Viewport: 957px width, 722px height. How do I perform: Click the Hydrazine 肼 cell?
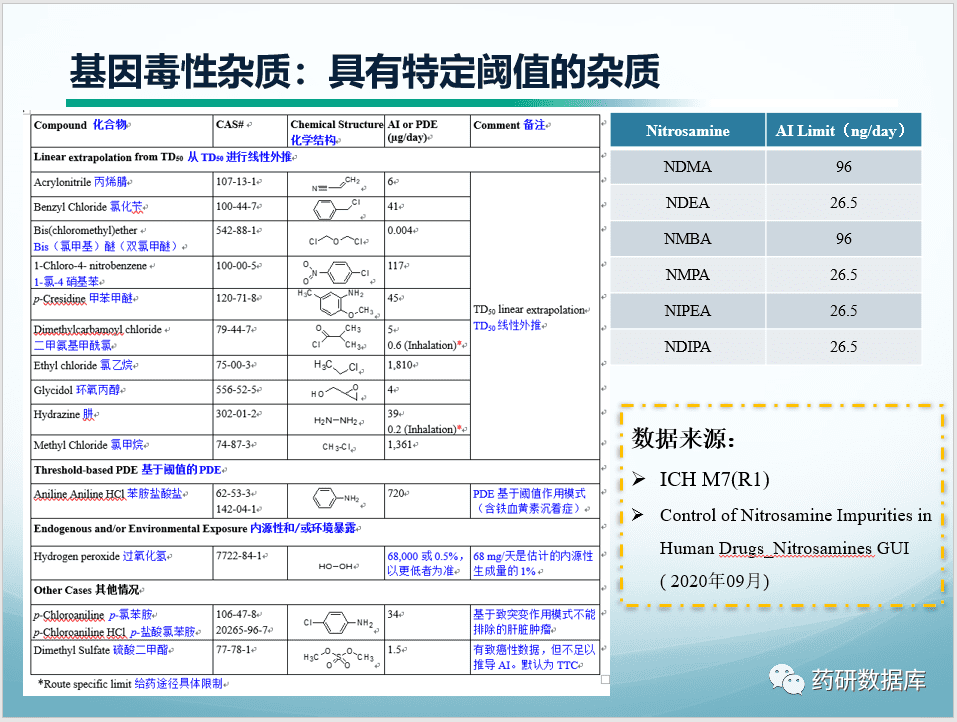(121, 419)
